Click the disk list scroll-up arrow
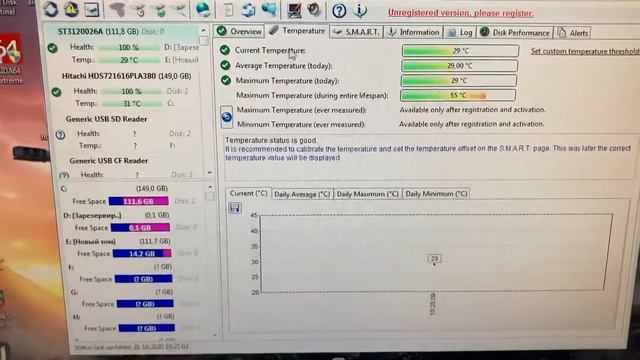The height and width of the screenshot is (360, 640). point(203,31)
